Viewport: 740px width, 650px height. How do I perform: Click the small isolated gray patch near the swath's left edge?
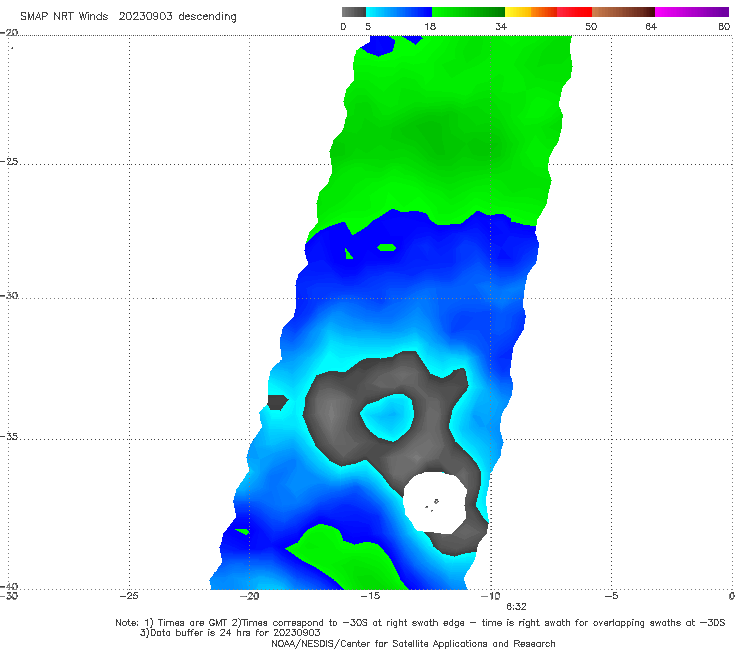[x=278, y=402]
